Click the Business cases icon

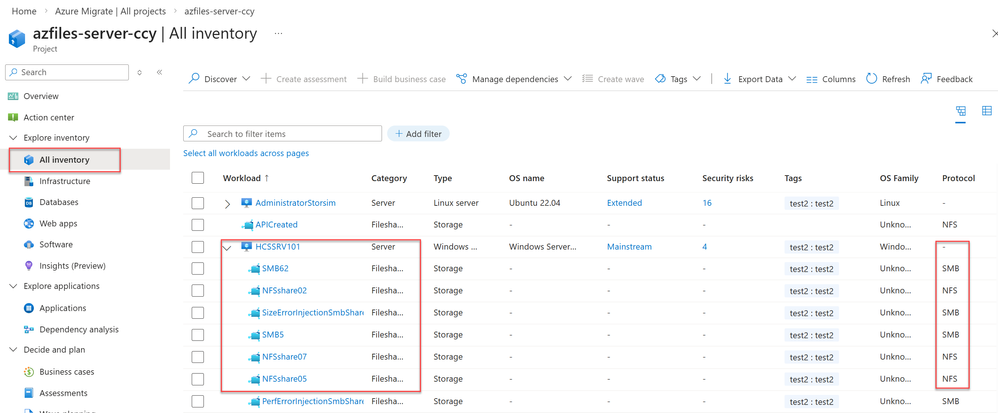coord(29,372)
